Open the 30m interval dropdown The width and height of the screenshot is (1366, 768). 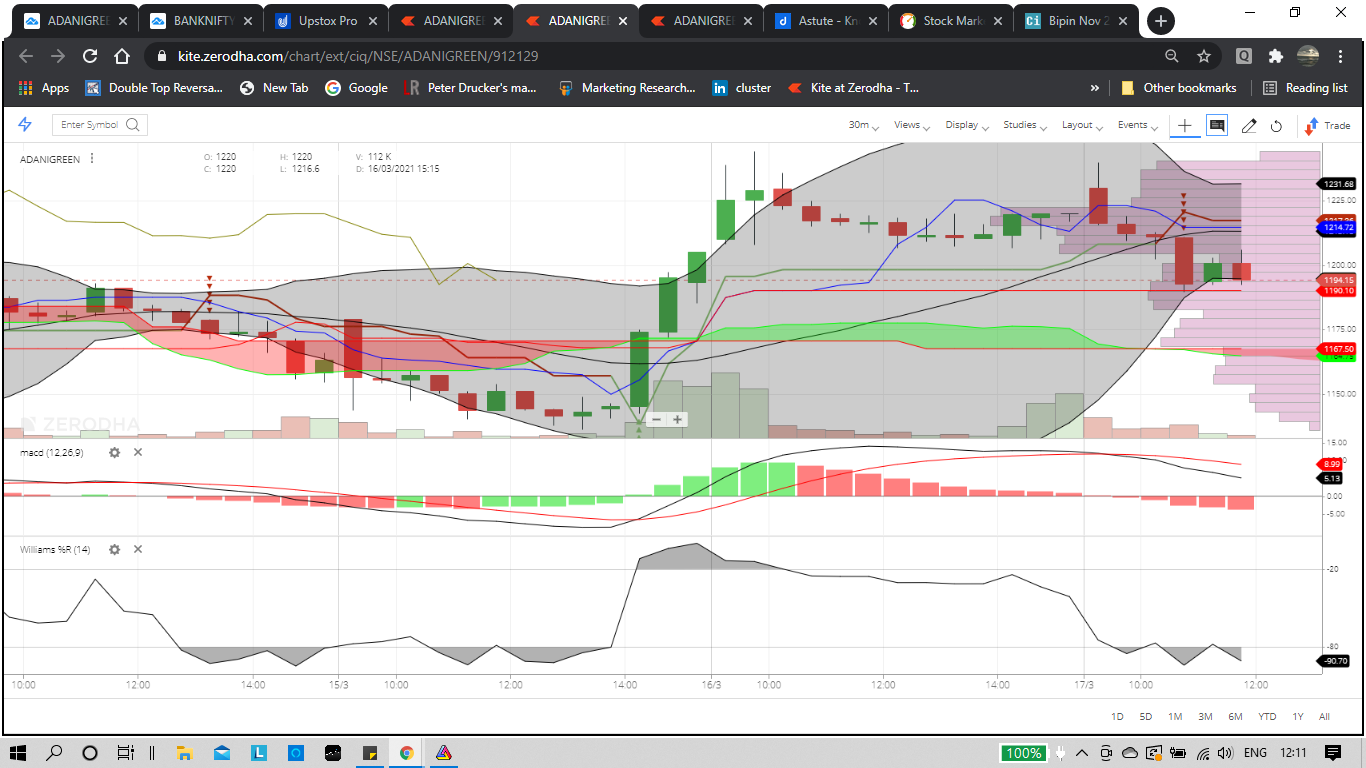pyautogui.click(x=863, y=125)
